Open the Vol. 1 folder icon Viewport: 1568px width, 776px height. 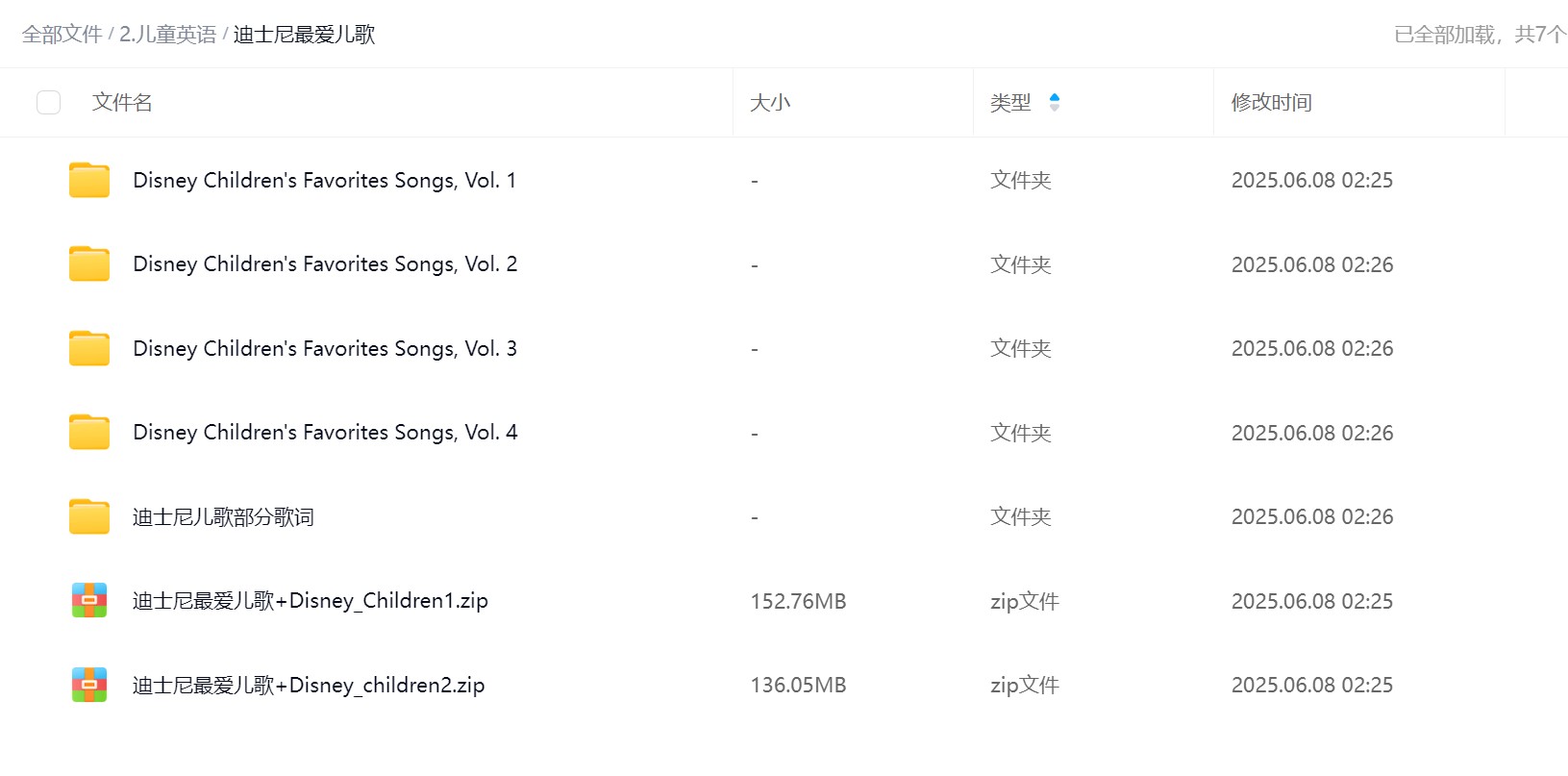[89, 180]
